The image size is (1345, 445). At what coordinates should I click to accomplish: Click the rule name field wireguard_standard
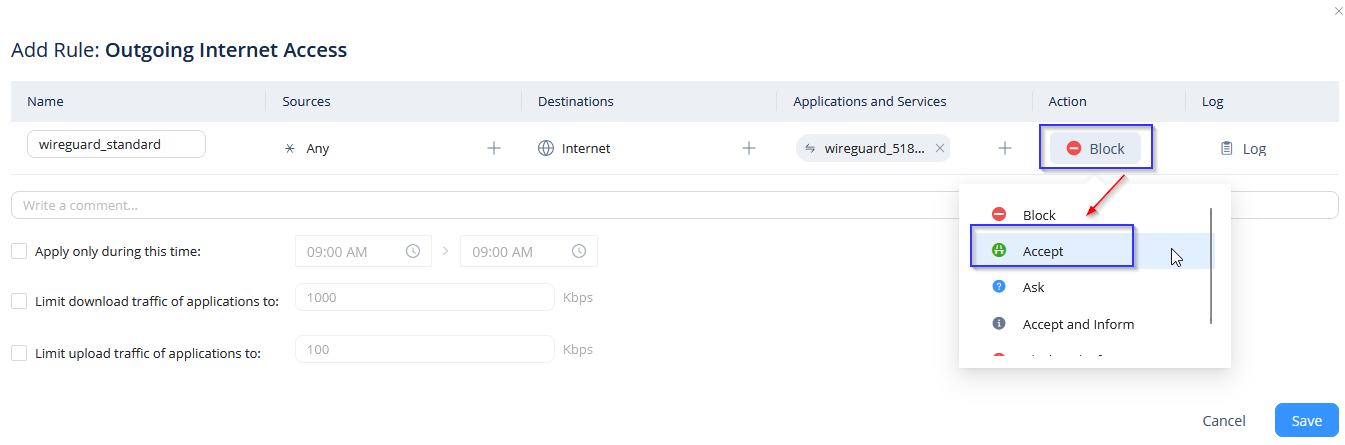click(x=116, y=144)
